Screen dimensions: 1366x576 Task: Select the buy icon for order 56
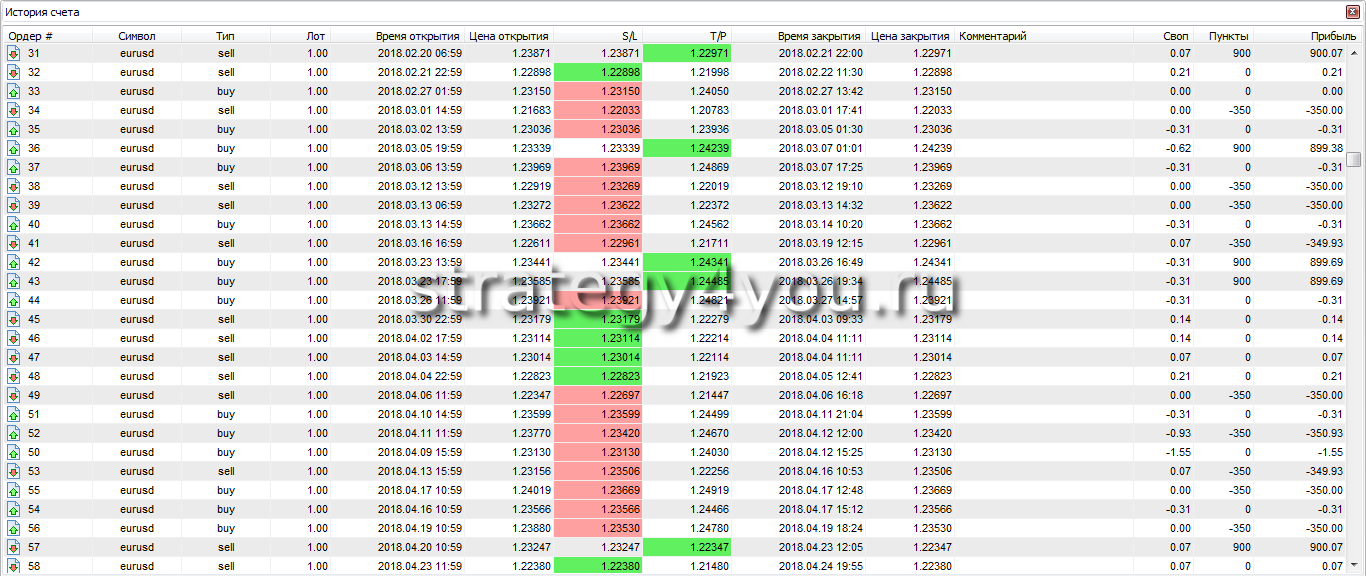coord(13,528)
